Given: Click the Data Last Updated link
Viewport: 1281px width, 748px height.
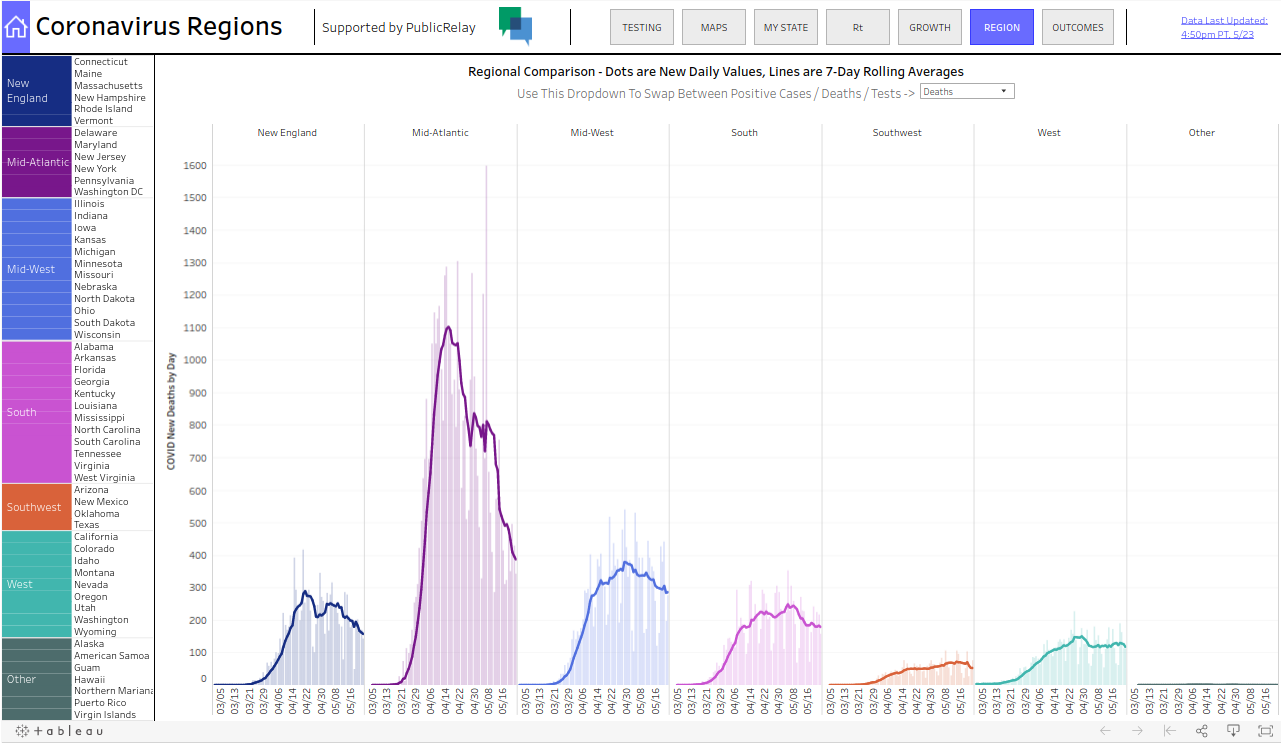Looking at the screenshot, I should [x=1224, y=26].
